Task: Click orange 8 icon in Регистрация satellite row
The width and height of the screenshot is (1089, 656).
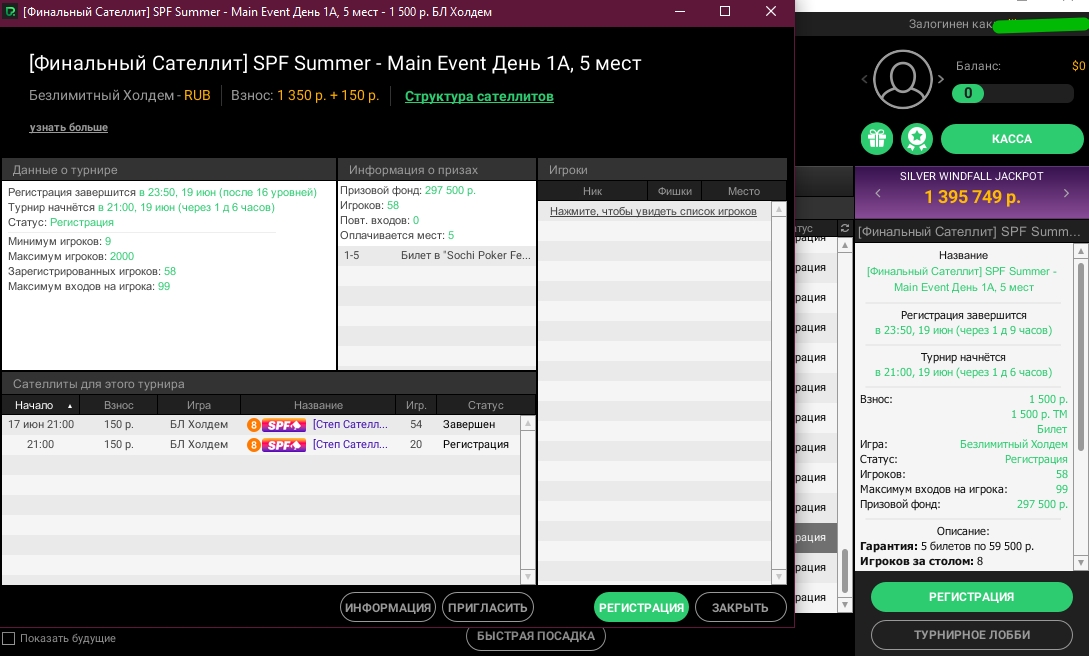Action: tap(253, 445)
